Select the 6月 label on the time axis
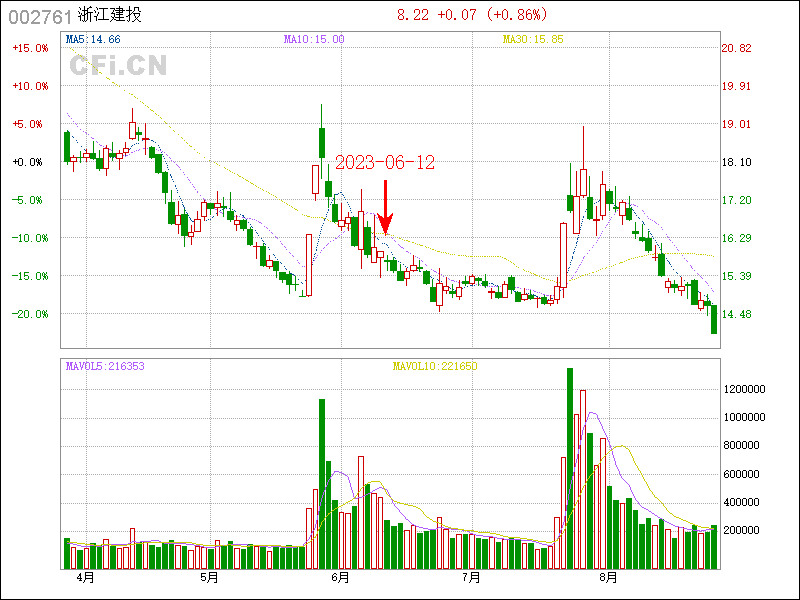The width and height of the screenshot is (800, 600). tap(340, 578)
